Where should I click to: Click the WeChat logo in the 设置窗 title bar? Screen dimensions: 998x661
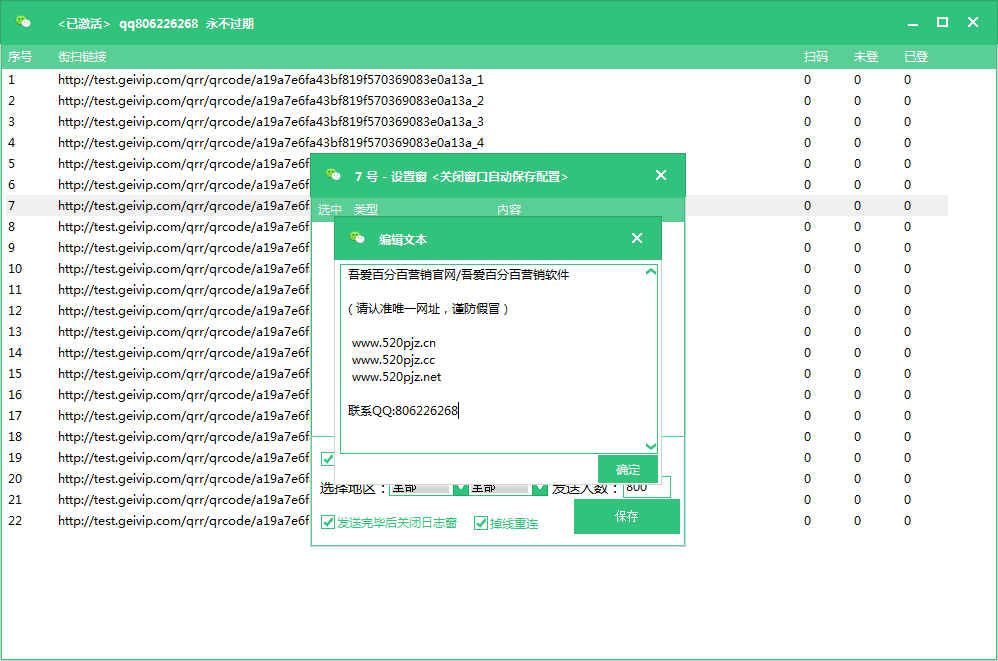(333, 174)
